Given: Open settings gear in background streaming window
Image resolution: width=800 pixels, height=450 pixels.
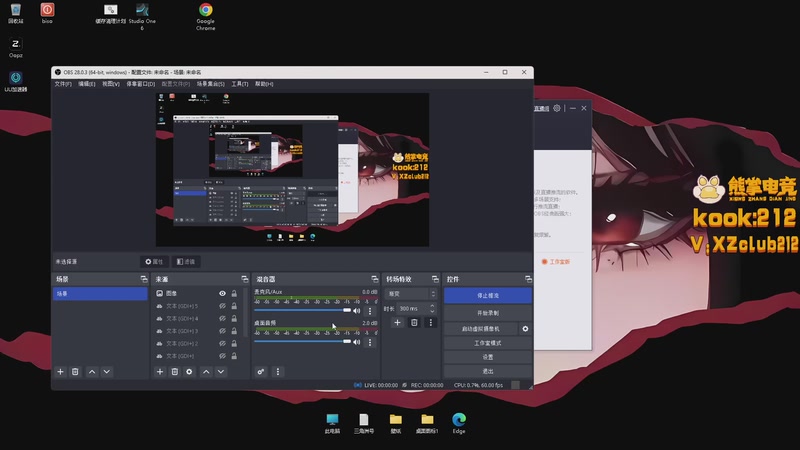Looking at the screenshot, I should 557,108.
